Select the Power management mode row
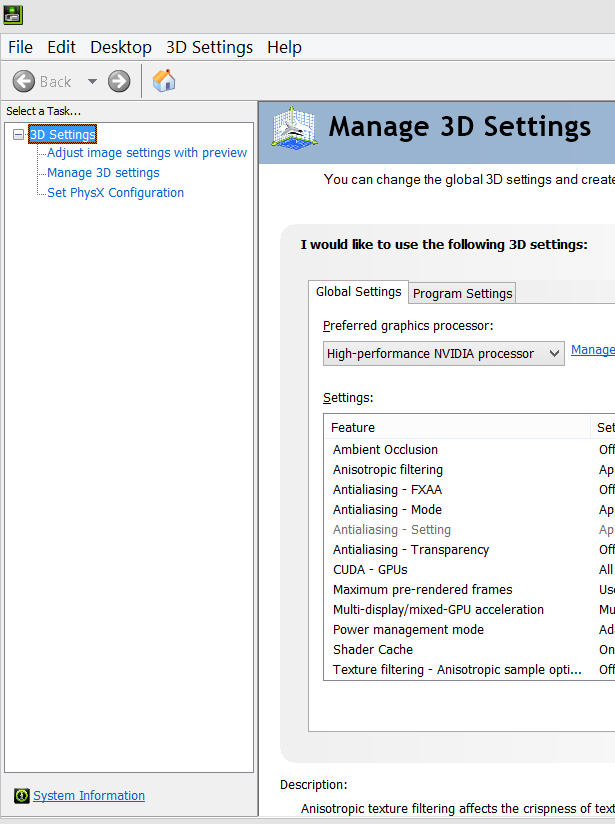This screenshot has height=824, width=615. coord(469,630)
